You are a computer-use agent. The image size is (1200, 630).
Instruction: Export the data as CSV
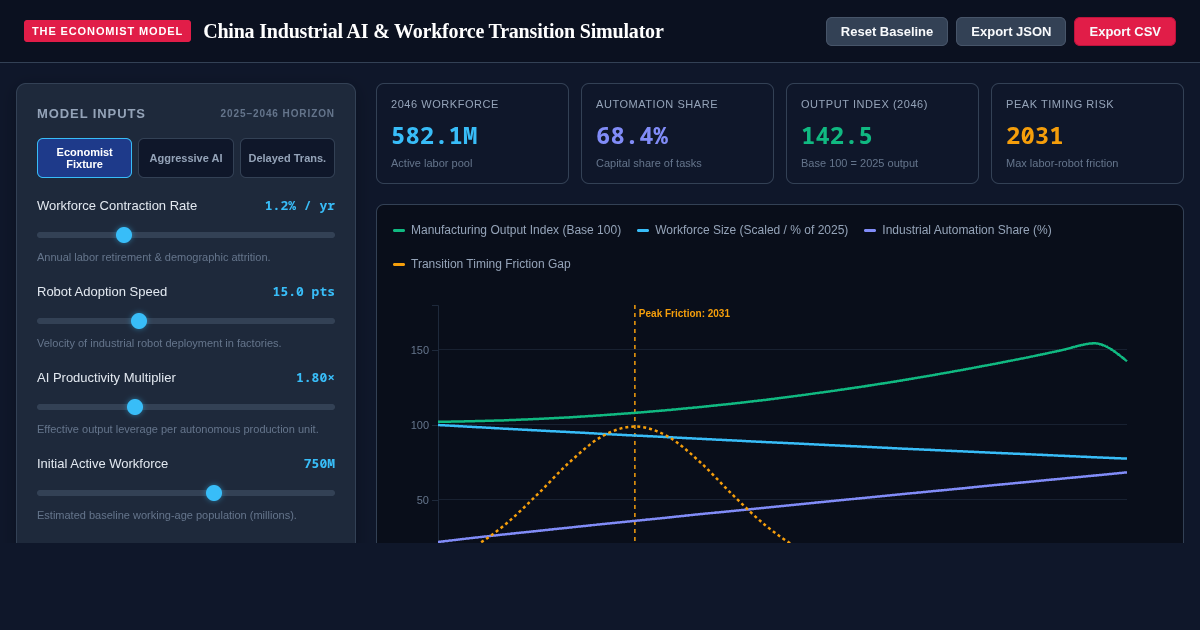tap(1125, 31)
